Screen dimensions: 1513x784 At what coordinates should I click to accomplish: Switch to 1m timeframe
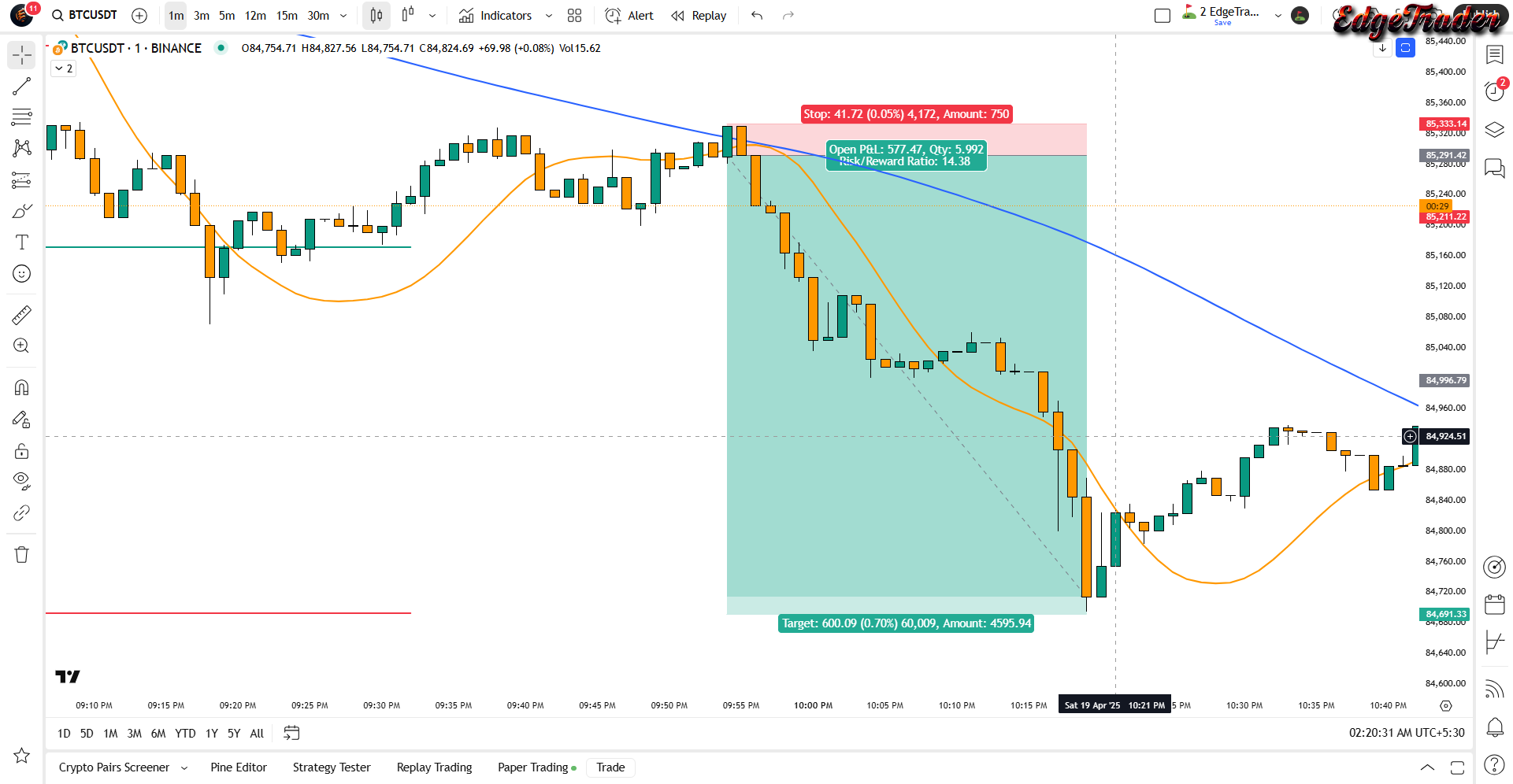point(176,16)
